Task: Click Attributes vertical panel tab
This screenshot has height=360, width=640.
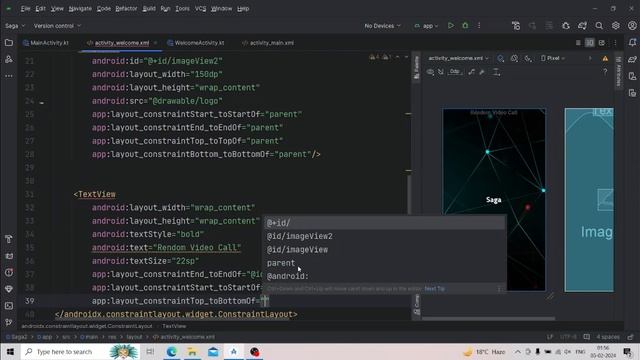Action: click(x=618, y=71)
